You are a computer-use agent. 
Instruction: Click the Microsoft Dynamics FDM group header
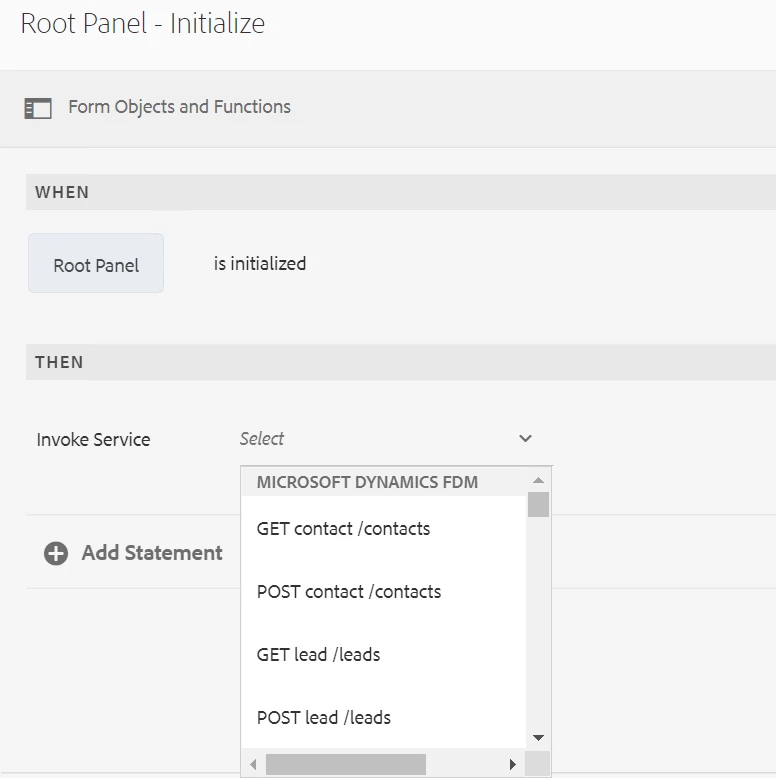pos(367,482)
